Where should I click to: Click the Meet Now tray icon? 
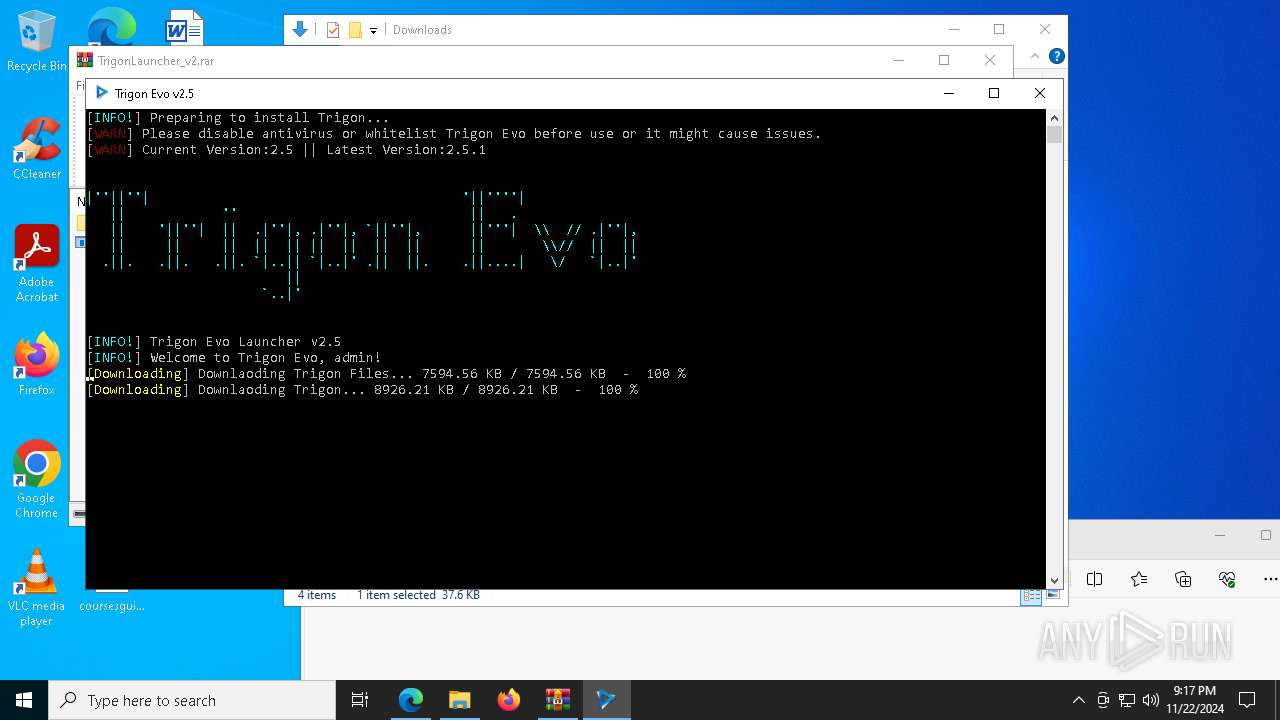(1103, 700)
